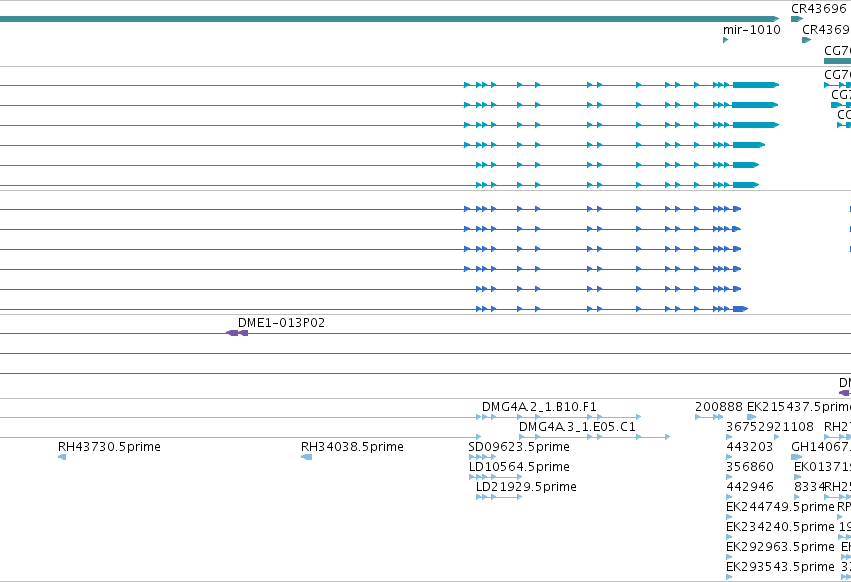Click the 8334 feature label
The image size is (851, 582).
[x=809, y=486]
